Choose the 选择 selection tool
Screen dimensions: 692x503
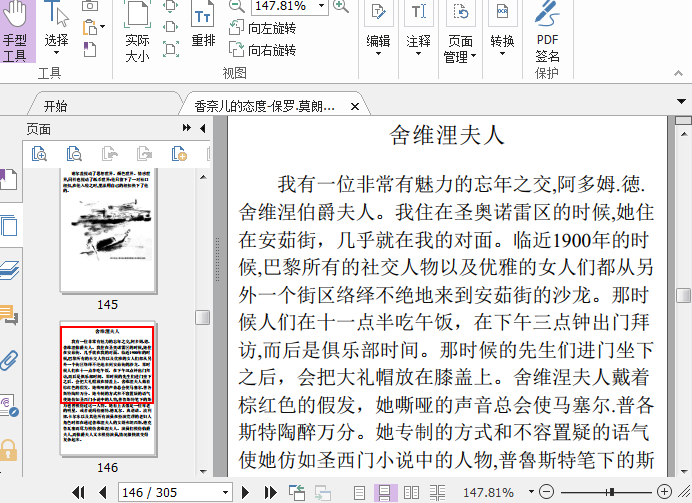56,29
